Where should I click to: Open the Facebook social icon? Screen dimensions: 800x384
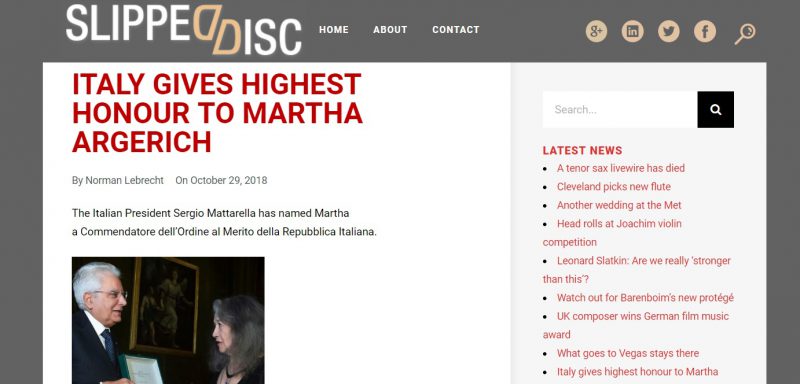705,31
